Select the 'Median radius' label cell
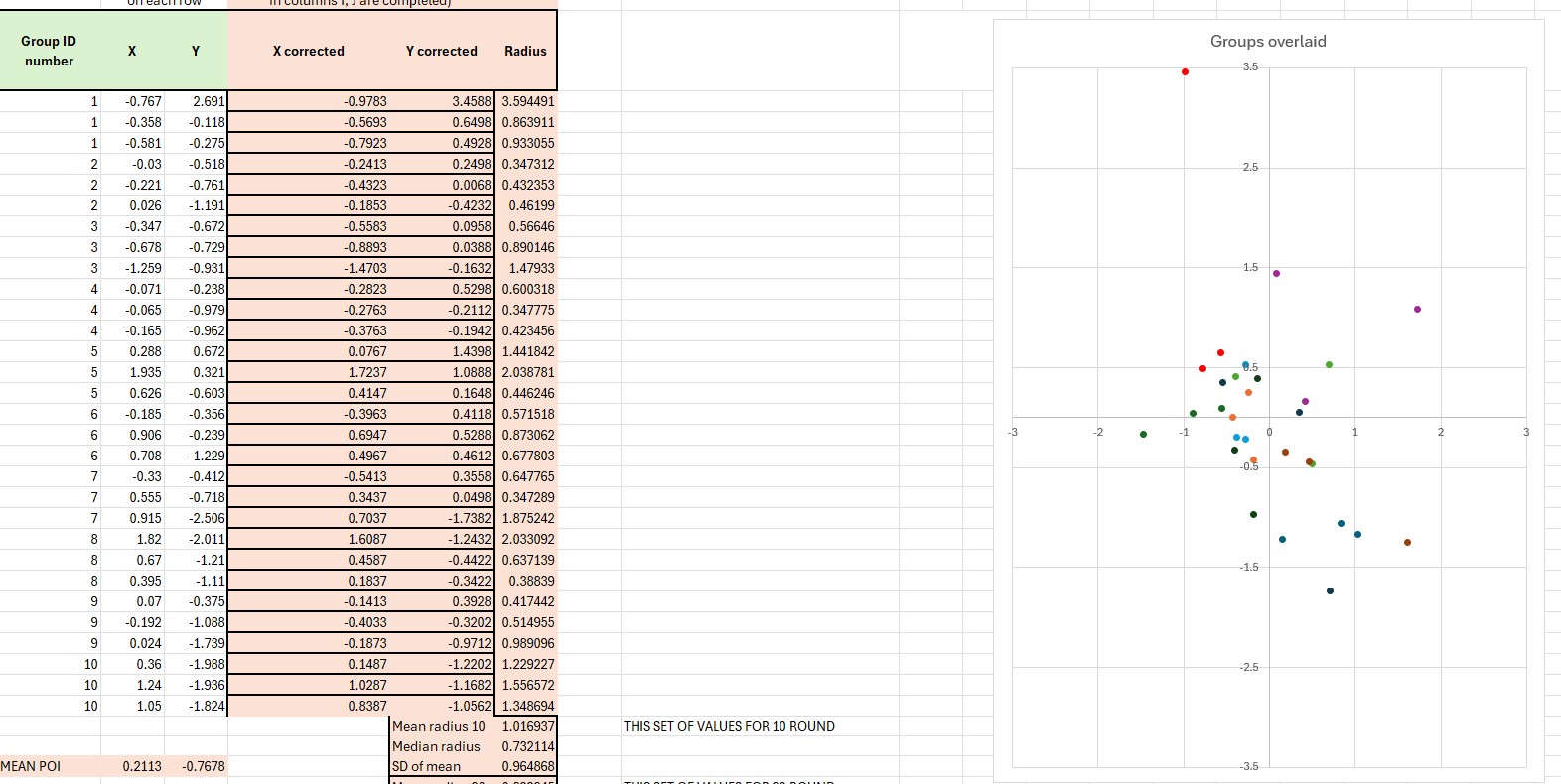The height and width of the screenshot is (784, 1561). coord(442,746)
